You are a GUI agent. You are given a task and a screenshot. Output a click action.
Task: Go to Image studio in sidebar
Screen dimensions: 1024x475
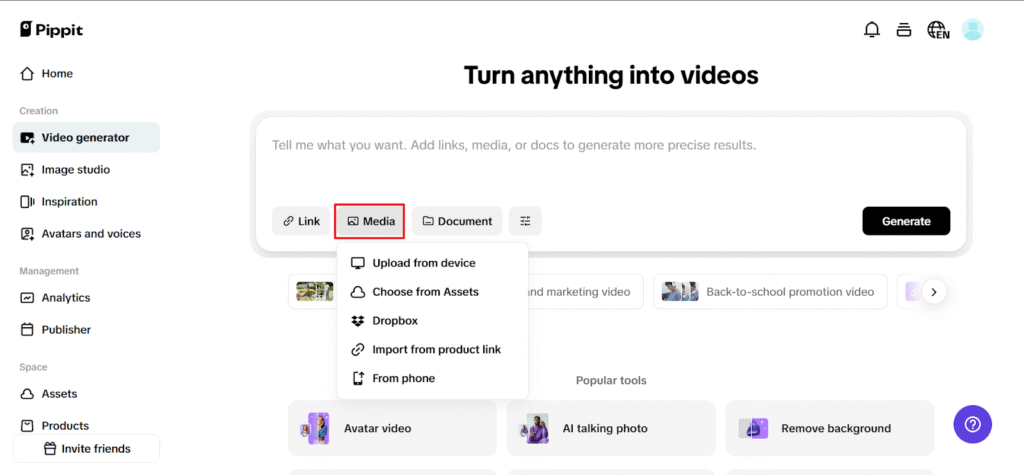click(x=75, y=170)
